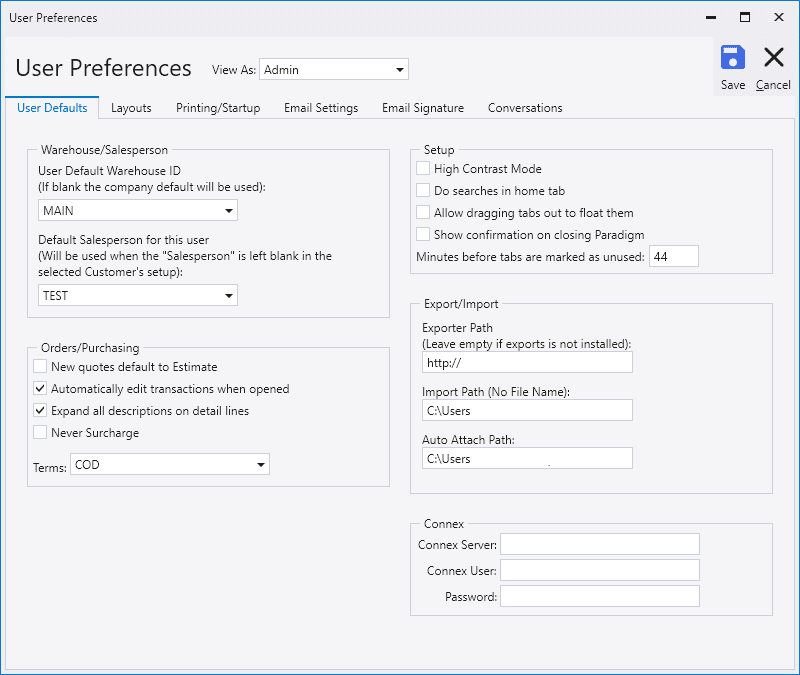Image resolution: width=800 pixels, height=675 pixels.
Task: Go to the Layouts tab
Action: coord(131,108)
